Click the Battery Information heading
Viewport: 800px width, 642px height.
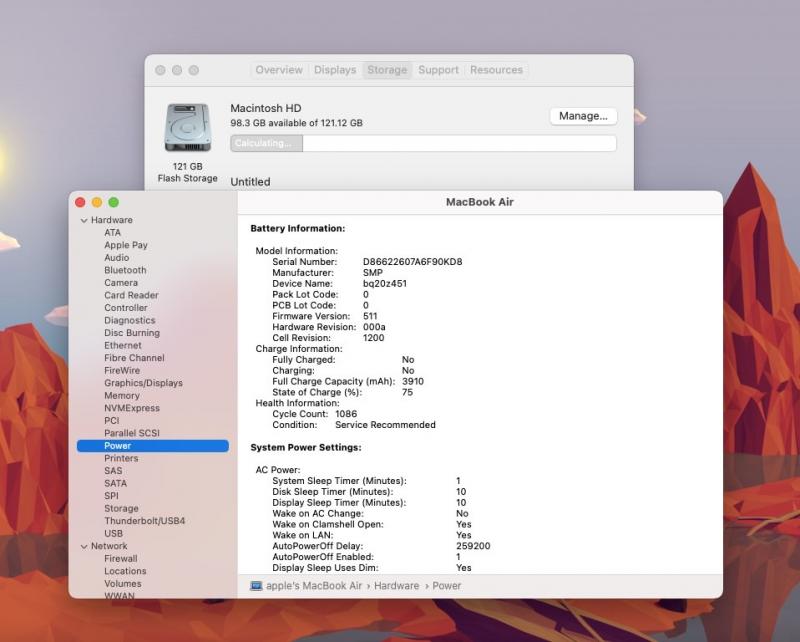[x=297, y=229]
